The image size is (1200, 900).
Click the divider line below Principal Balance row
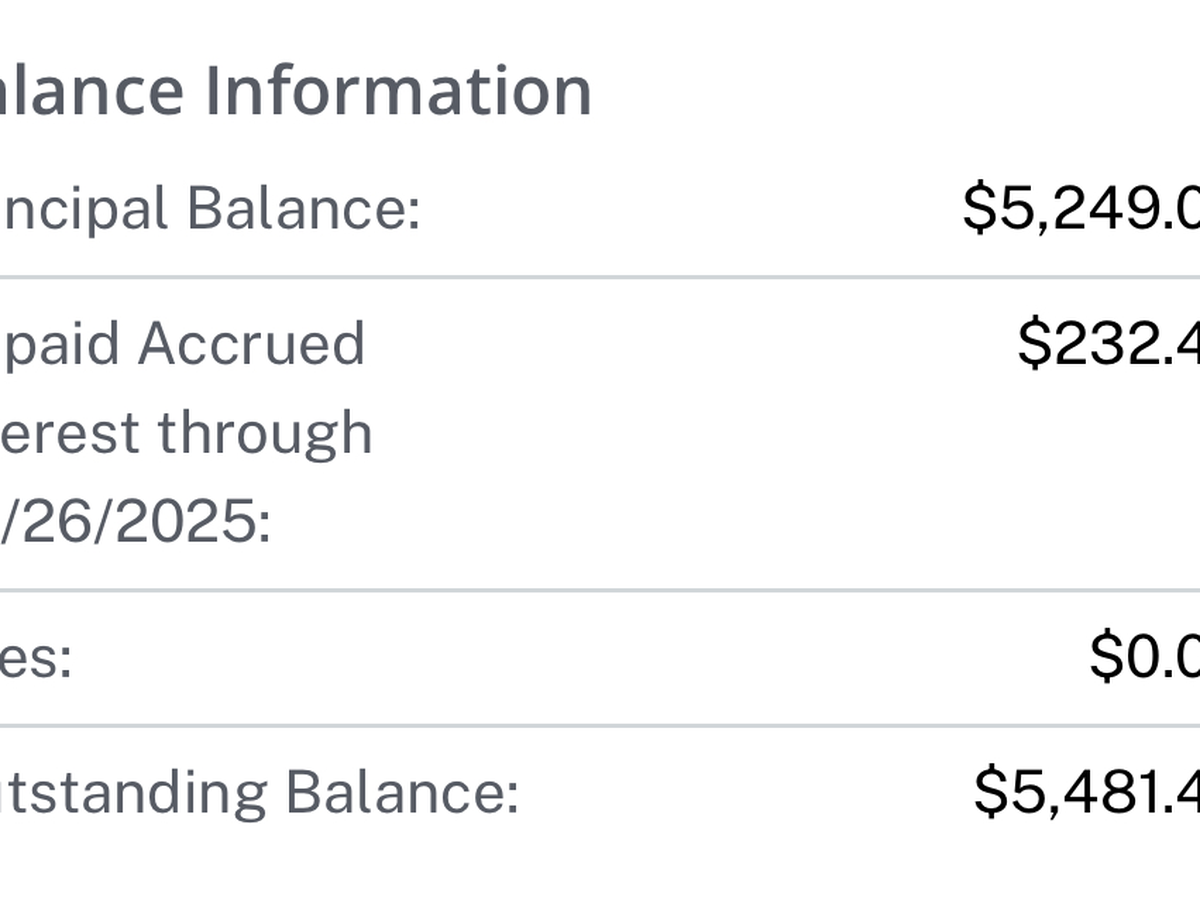[x=600, y=277]
